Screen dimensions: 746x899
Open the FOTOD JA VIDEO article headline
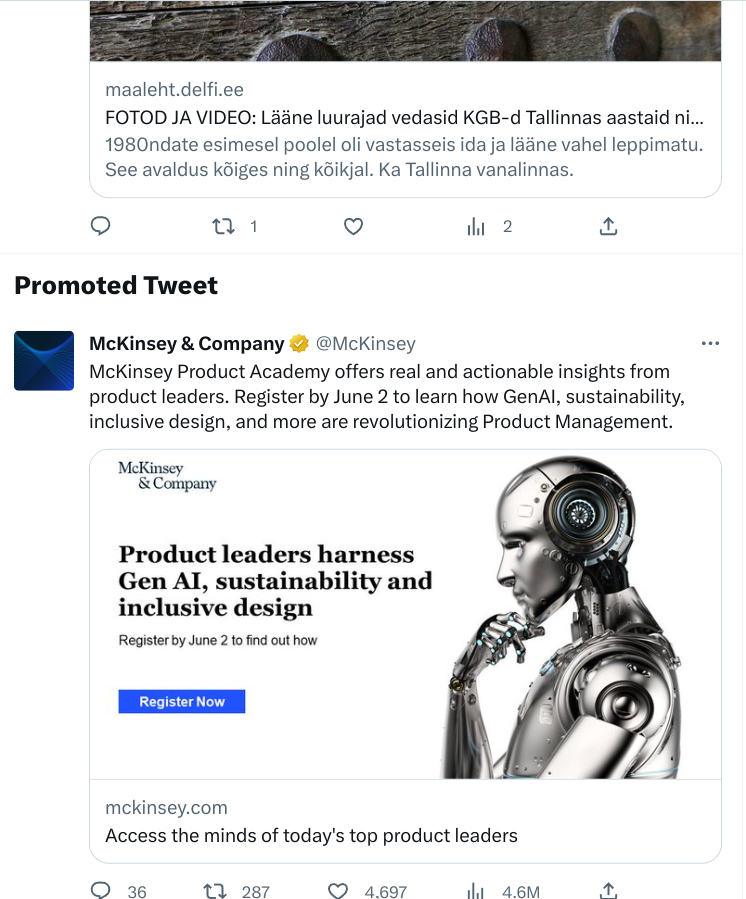pyautogui.click(x=405, y=116)
